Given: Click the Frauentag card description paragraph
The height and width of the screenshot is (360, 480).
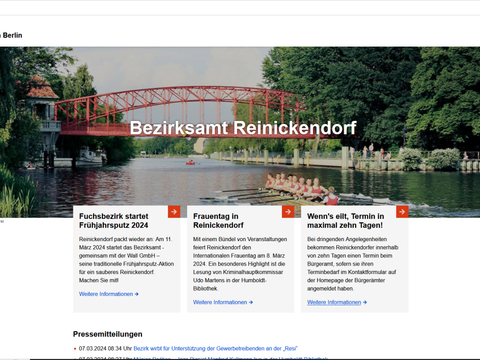Looking at the screenshot, I should 240,264.
